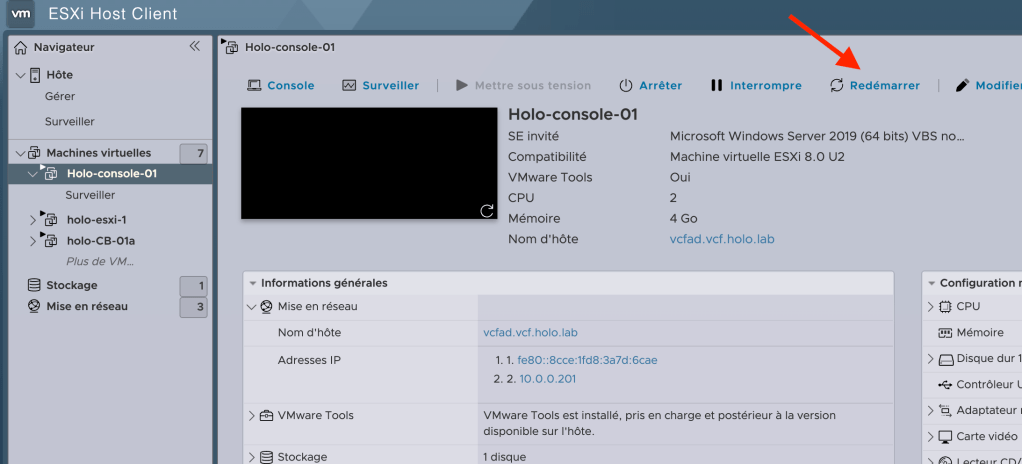Viewport: 1022px width, 464px height.
Task: Collapse the Hôte tree node
Action: pyautogui.click(x=20, y=75)
